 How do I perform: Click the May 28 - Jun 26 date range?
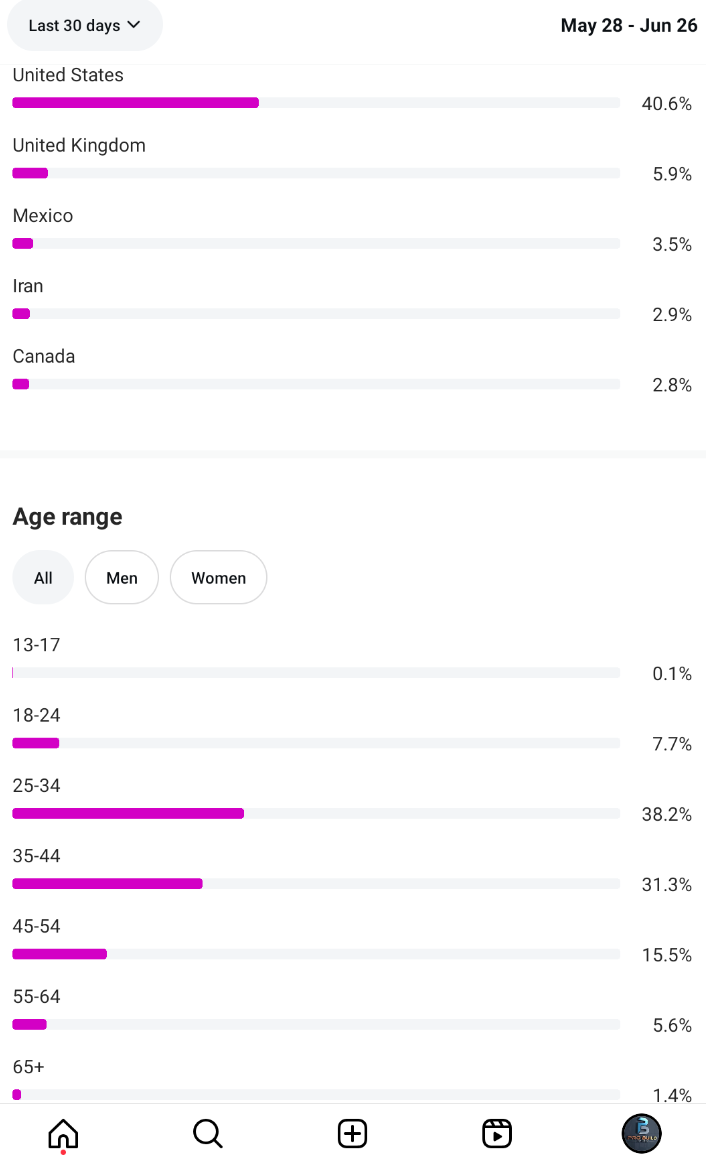(x=629, y=26)
